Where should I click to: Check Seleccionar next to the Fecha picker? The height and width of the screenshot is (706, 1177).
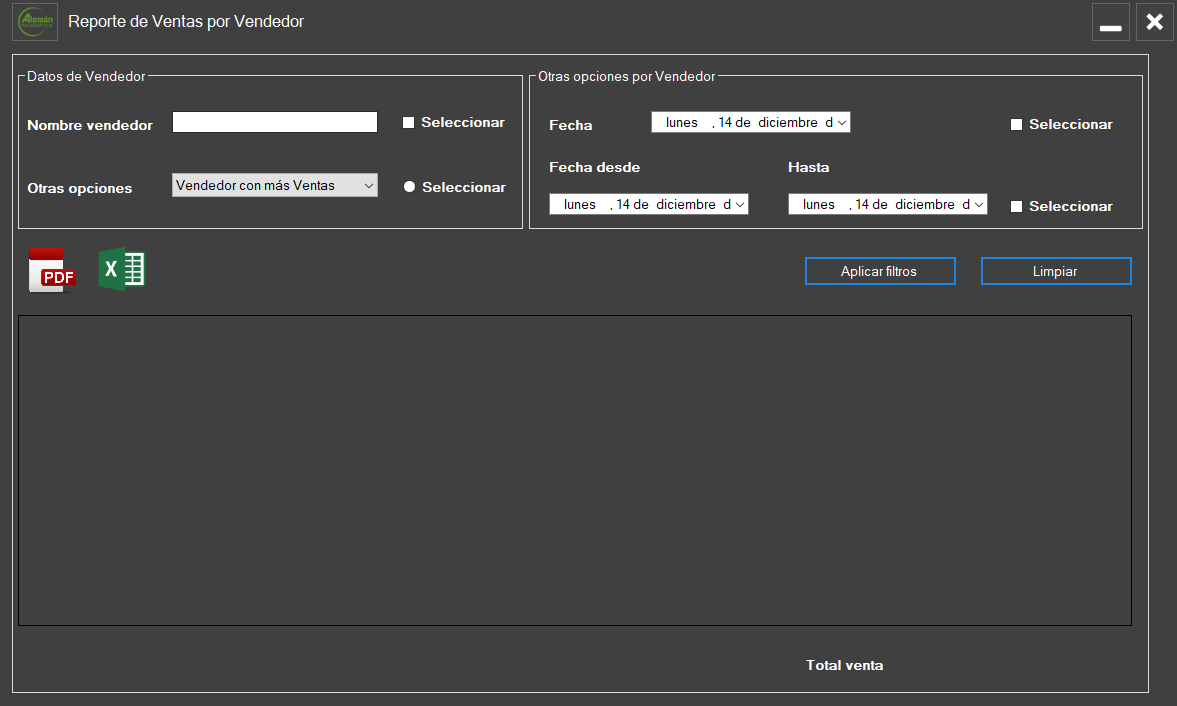(x=1016, y=125)
